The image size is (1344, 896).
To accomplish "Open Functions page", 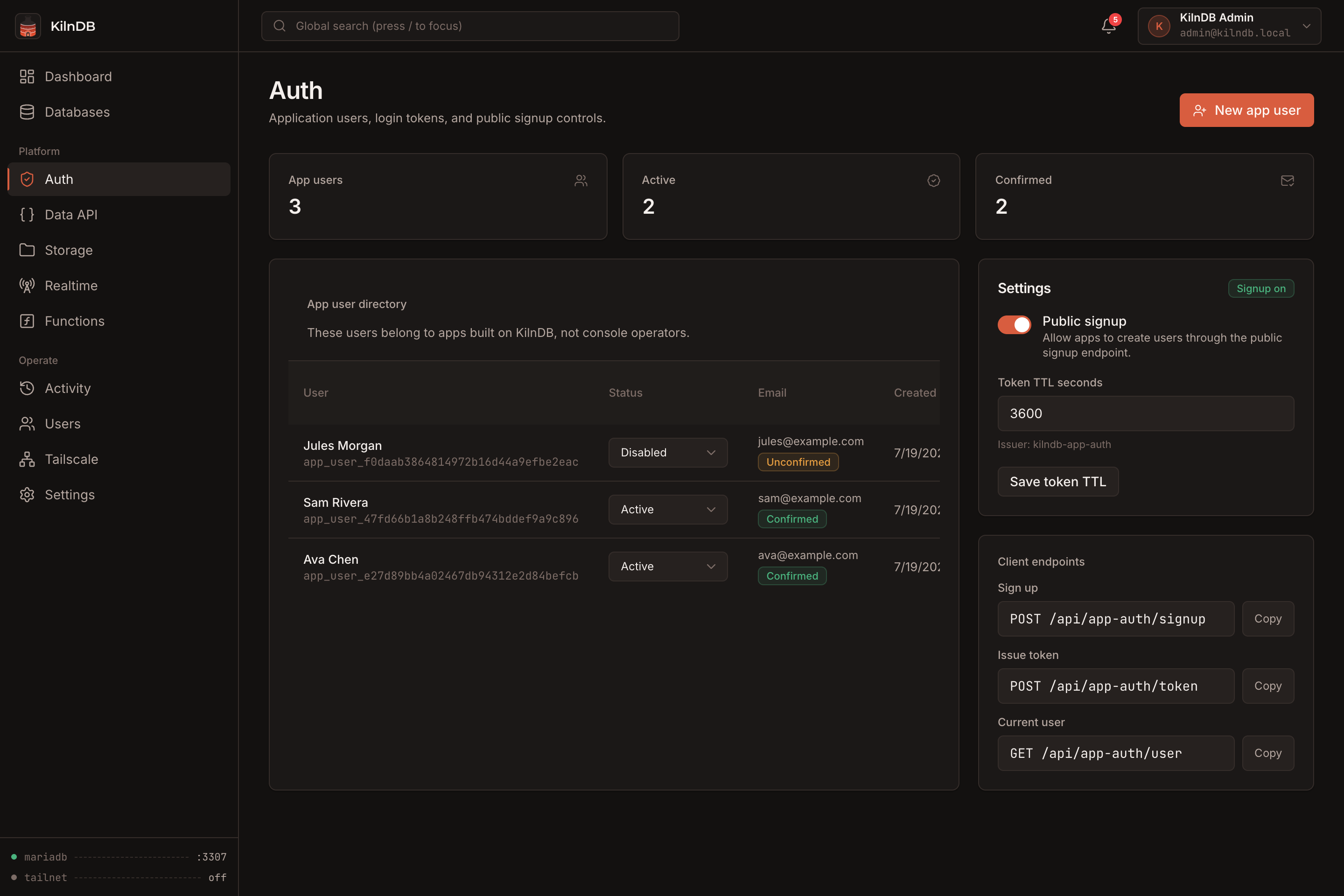I will 119,321.
